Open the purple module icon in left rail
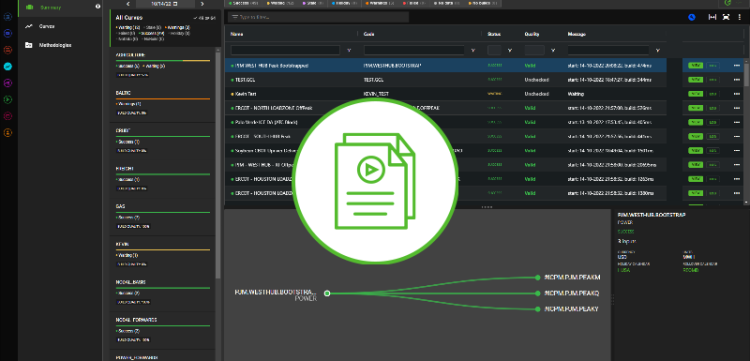 click(x=8, y=83)
